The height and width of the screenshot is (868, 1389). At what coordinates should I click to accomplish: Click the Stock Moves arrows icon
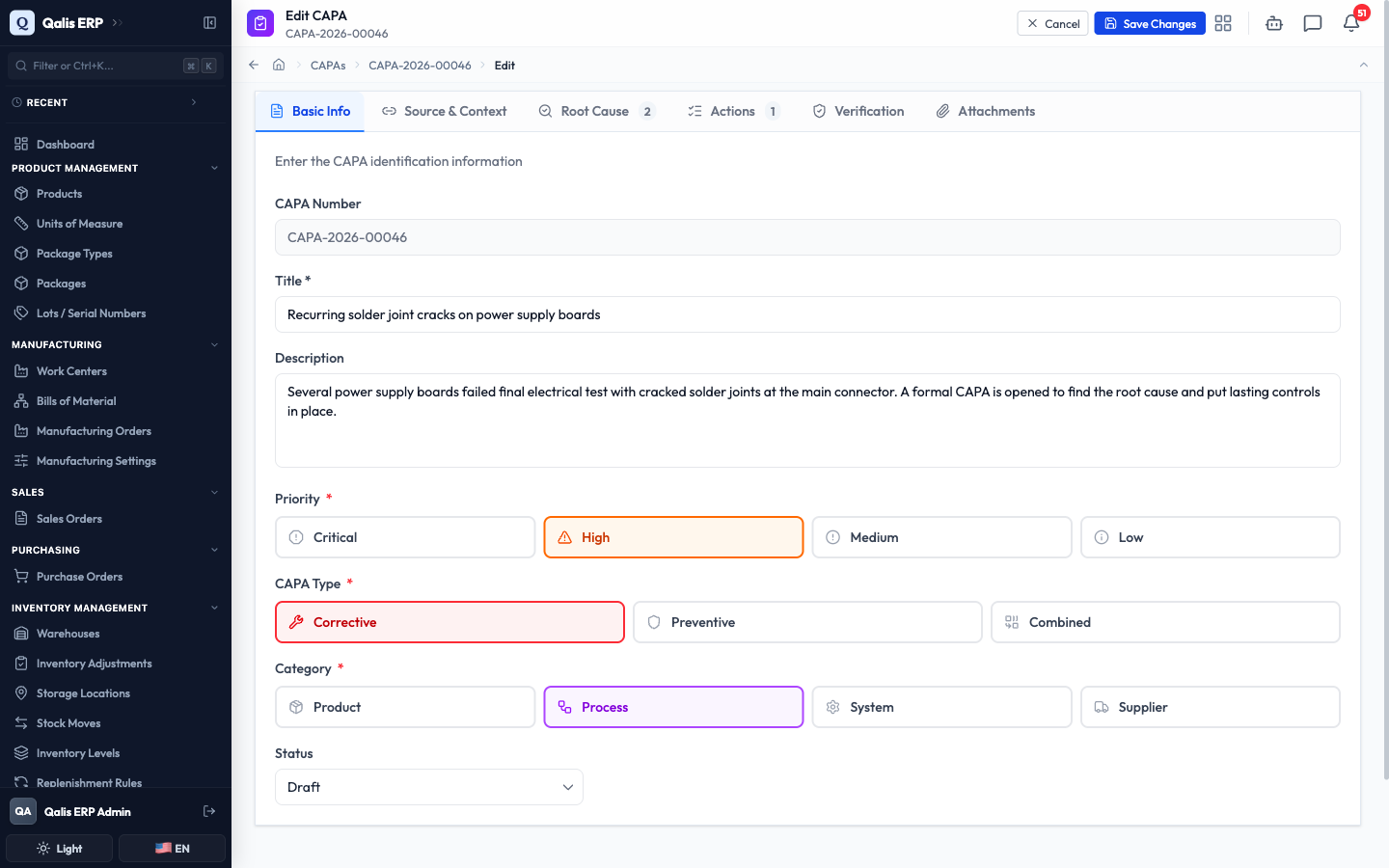pyautogui.click(x=21, y=722)
